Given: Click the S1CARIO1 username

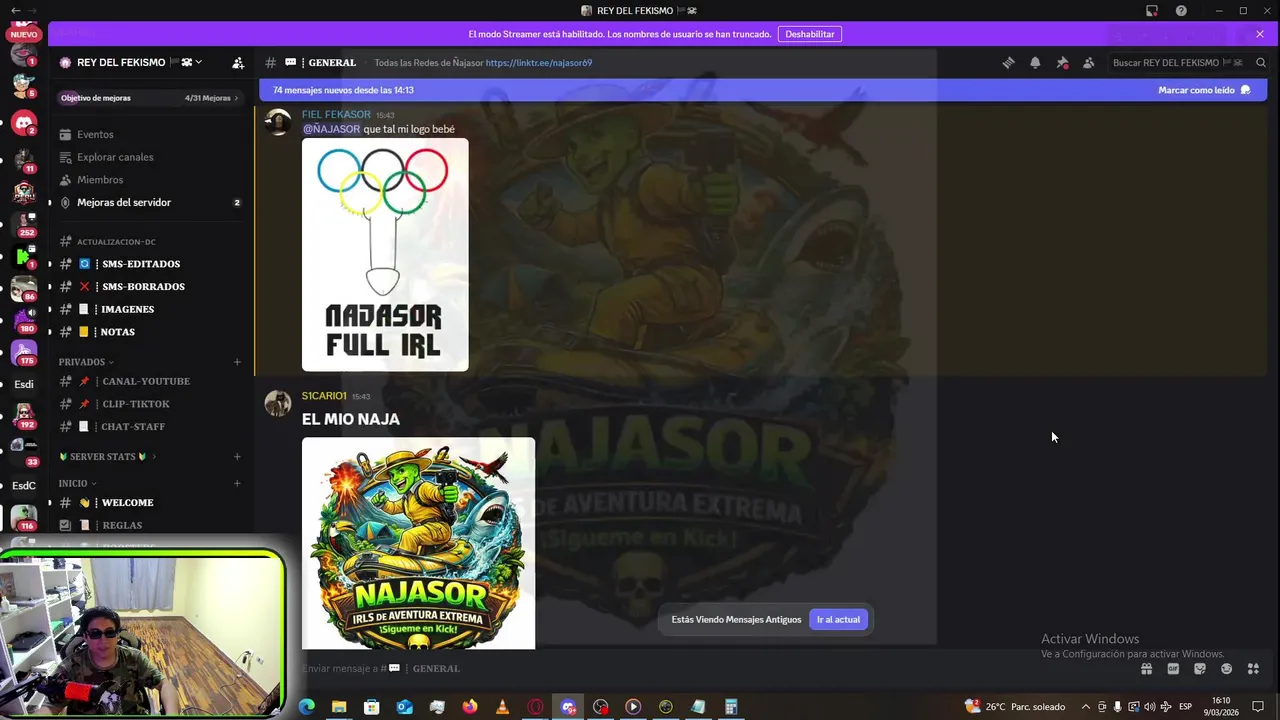Looking at the screenshot, I should [324, 396].
